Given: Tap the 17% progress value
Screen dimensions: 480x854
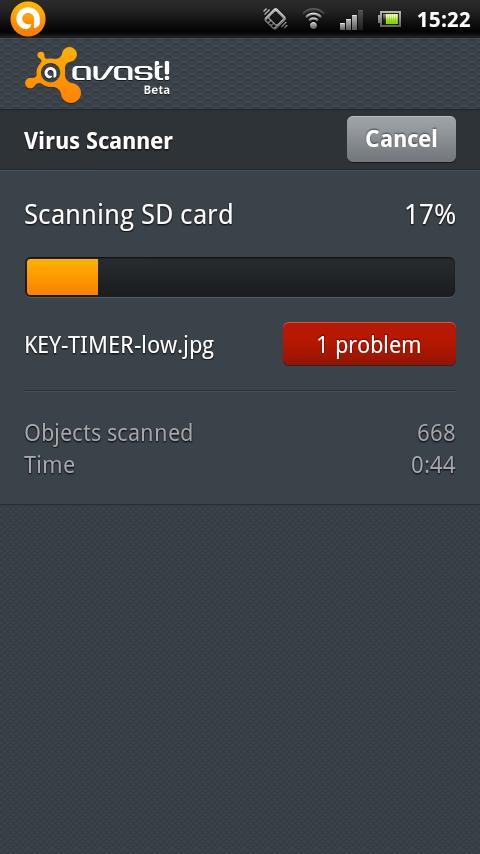Looking at the screenshot, I should (x=430, y=215).
